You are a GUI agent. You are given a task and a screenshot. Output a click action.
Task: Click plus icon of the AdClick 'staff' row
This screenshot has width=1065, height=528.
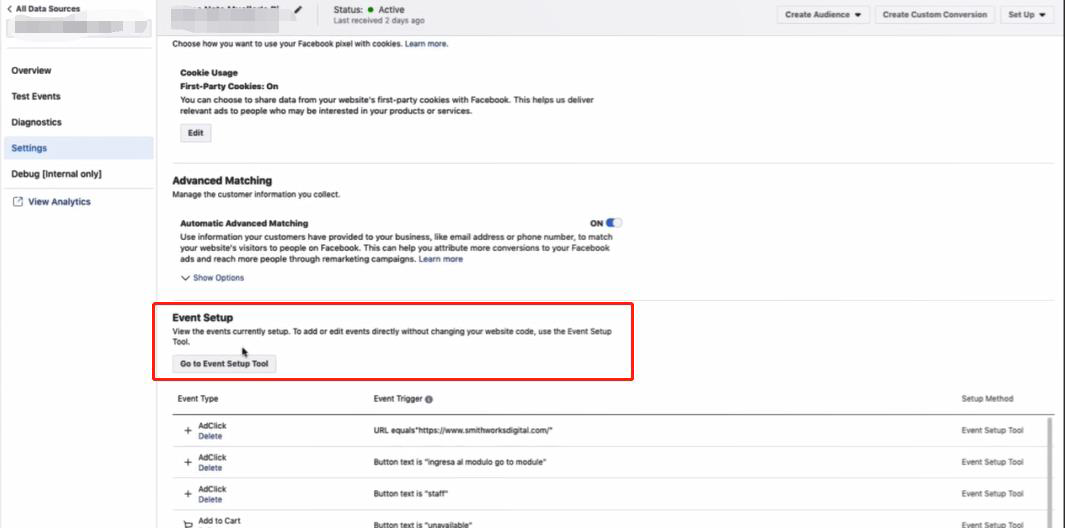click(187, 494)
